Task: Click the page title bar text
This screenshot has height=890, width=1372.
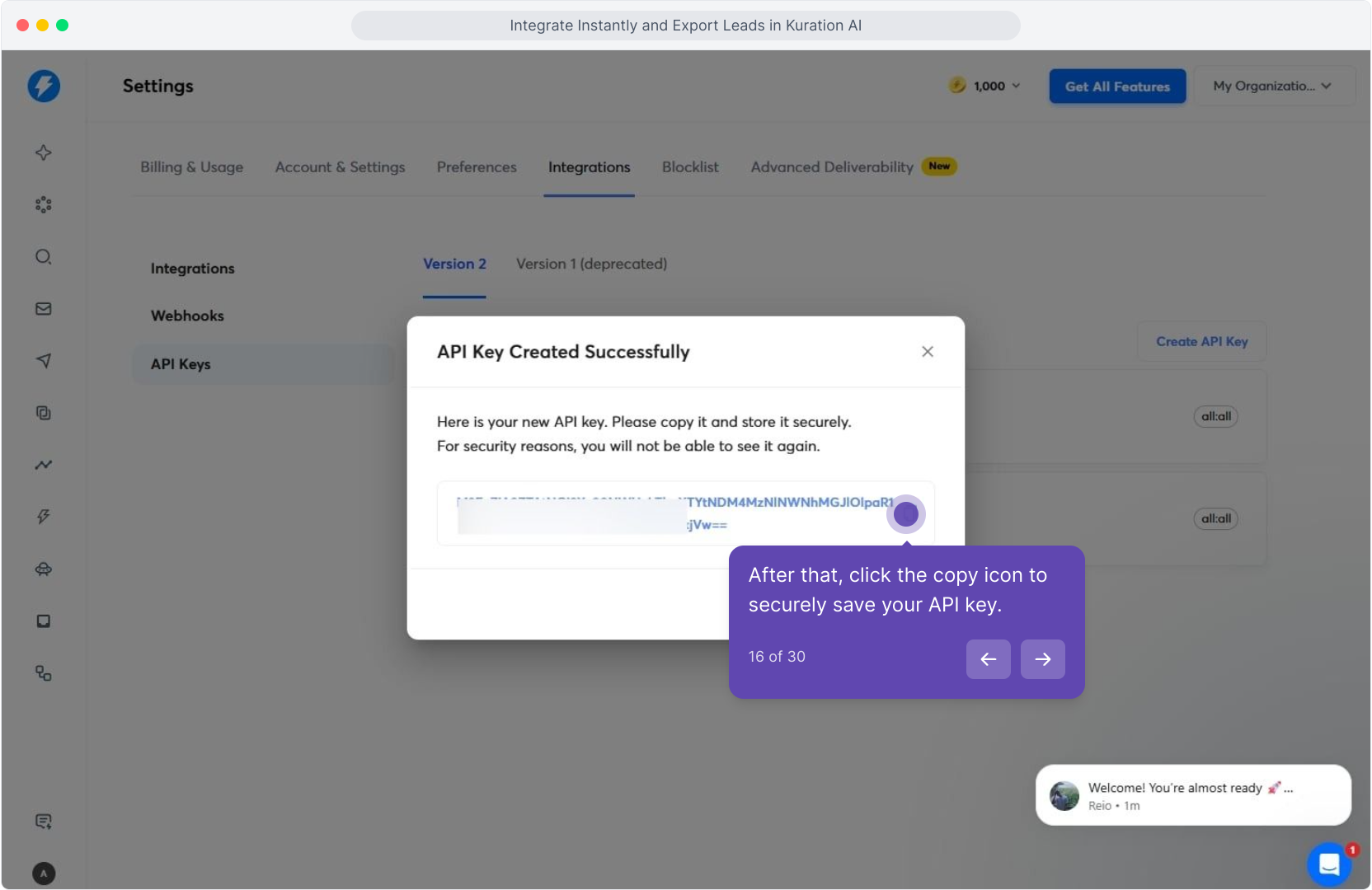Action: (x=685, y=26)
